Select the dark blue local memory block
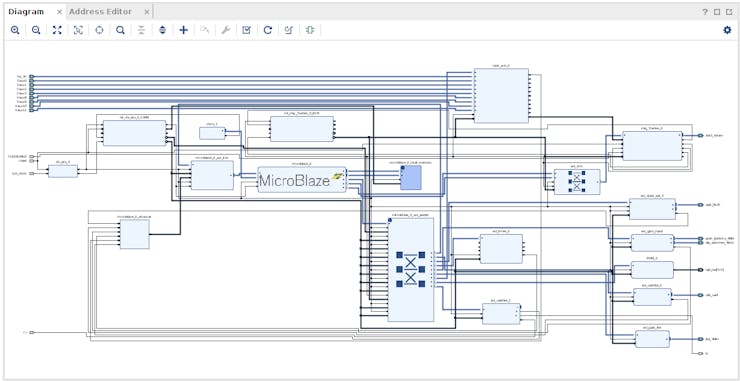The width and height of the screenshot is (740, 381). pos(411,178)
